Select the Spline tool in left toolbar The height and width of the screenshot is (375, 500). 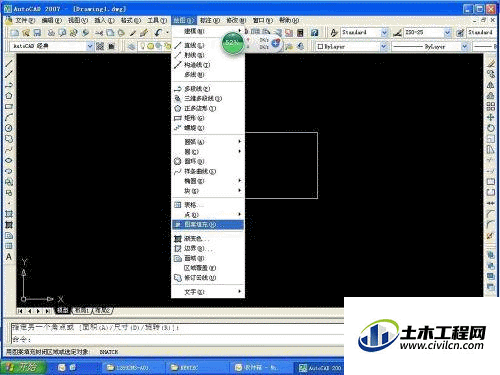pos(9,150)
